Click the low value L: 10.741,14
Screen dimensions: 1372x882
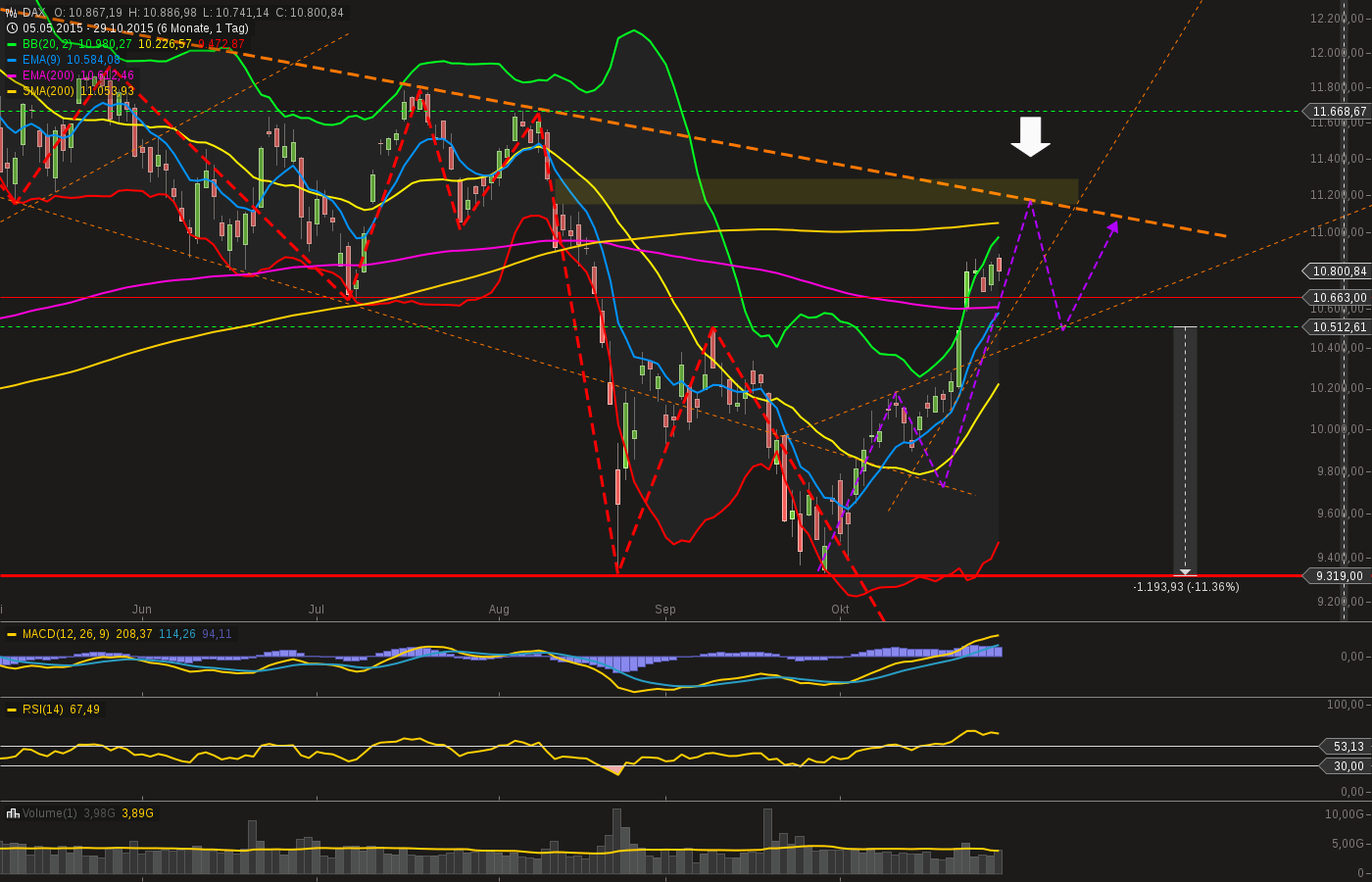click(236, 13)
